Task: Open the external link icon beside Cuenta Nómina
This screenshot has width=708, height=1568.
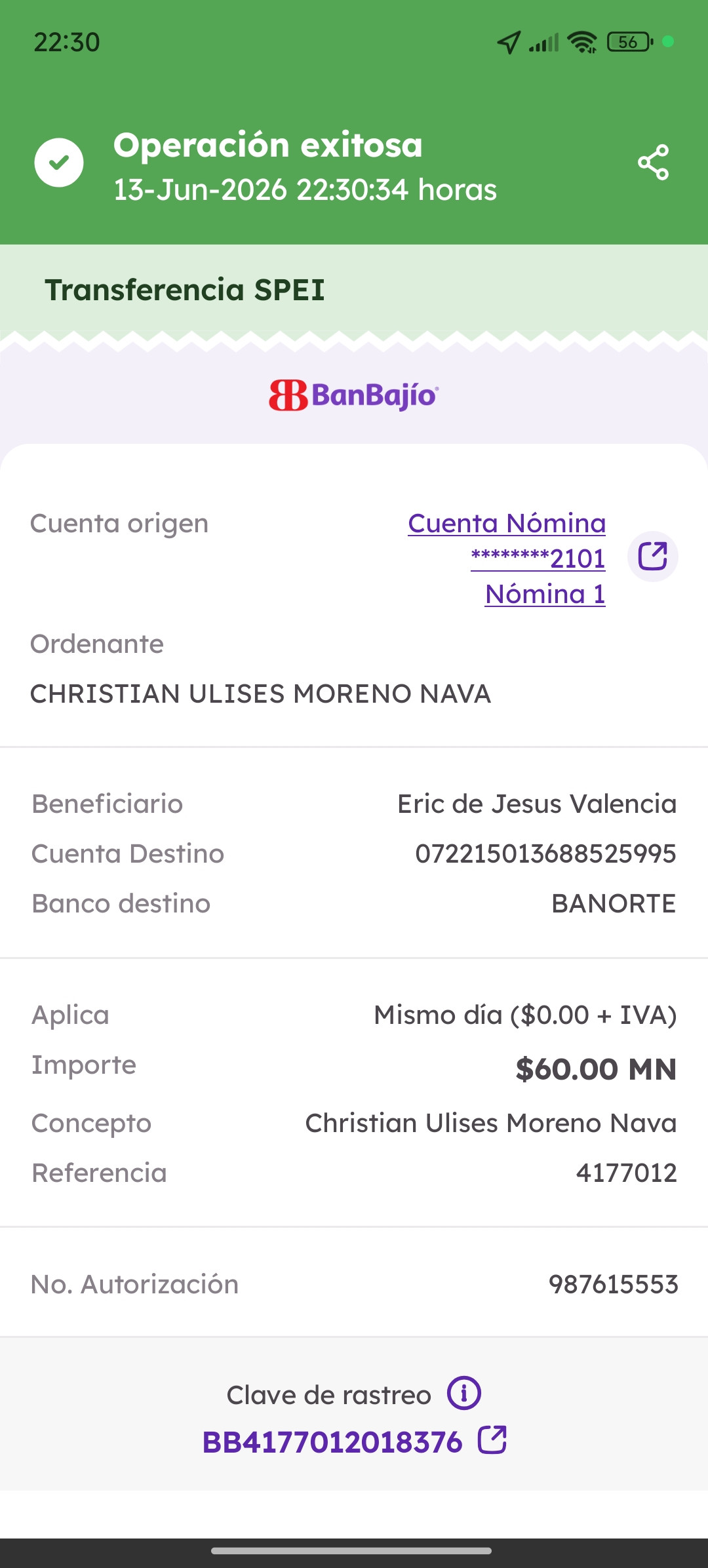Action: [653, 557]
